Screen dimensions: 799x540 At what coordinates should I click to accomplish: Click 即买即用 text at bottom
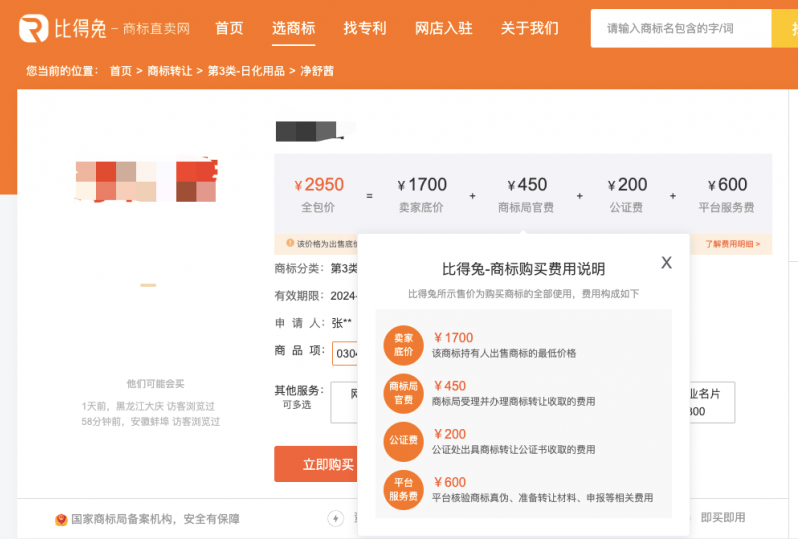pos(723,518)
